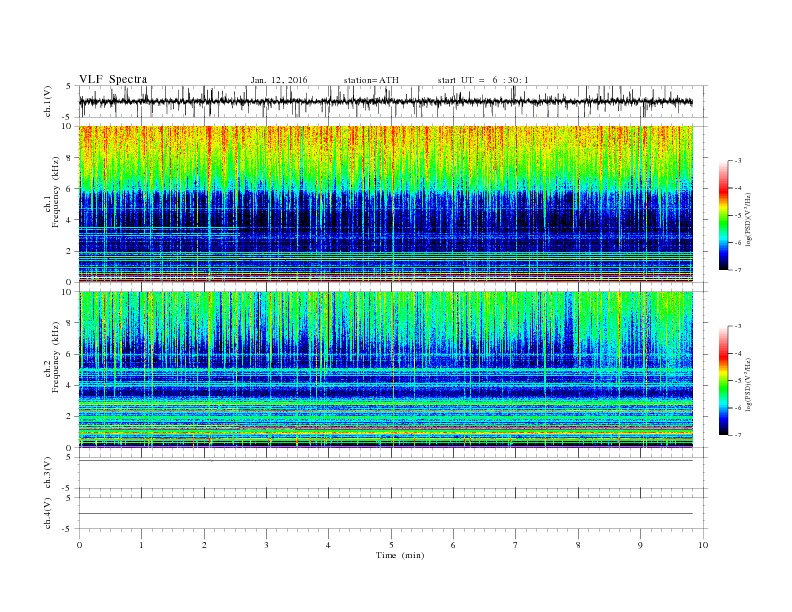Click the "ch.3(V)" axis label
The height and width of the screenshot is (612, 792).
[x=48, y=473]
